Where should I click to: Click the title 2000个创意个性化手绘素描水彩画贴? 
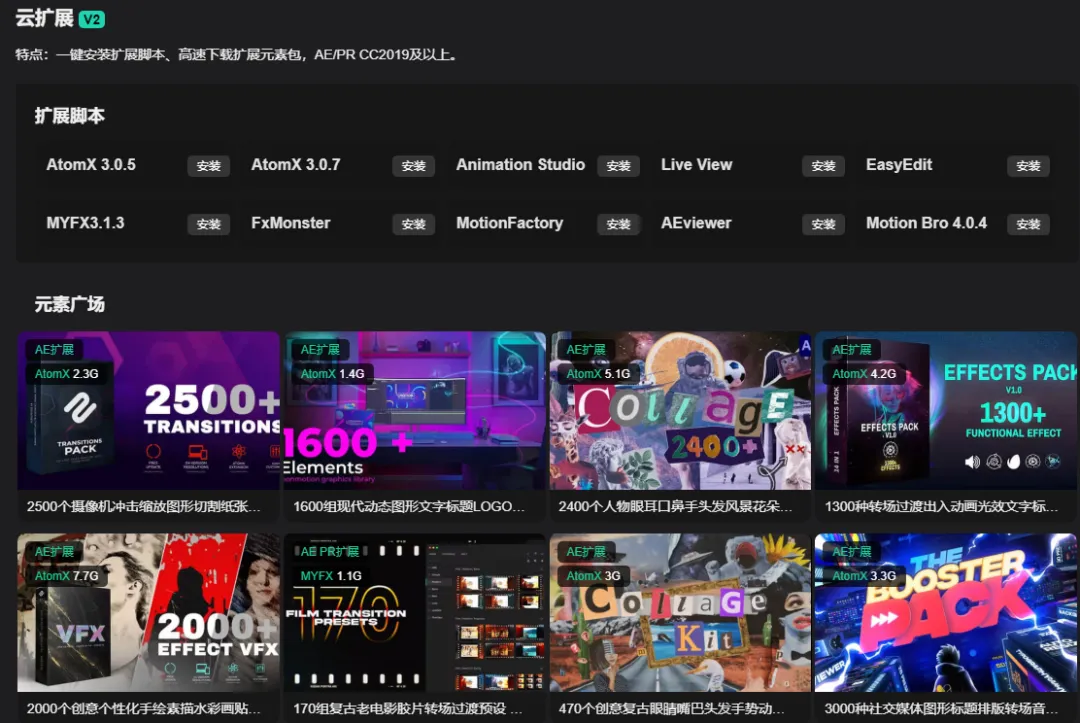143,709
